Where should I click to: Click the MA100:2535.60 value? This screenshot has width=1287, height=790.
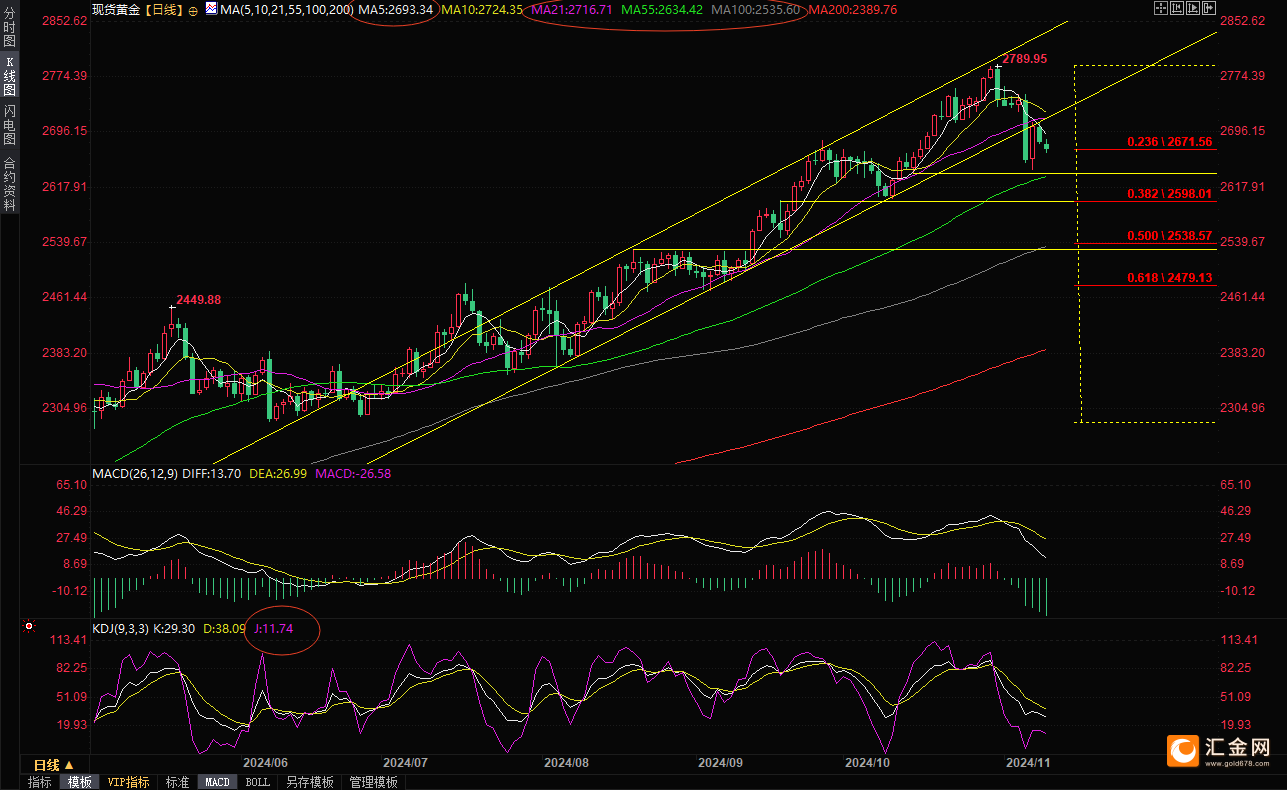755,9
